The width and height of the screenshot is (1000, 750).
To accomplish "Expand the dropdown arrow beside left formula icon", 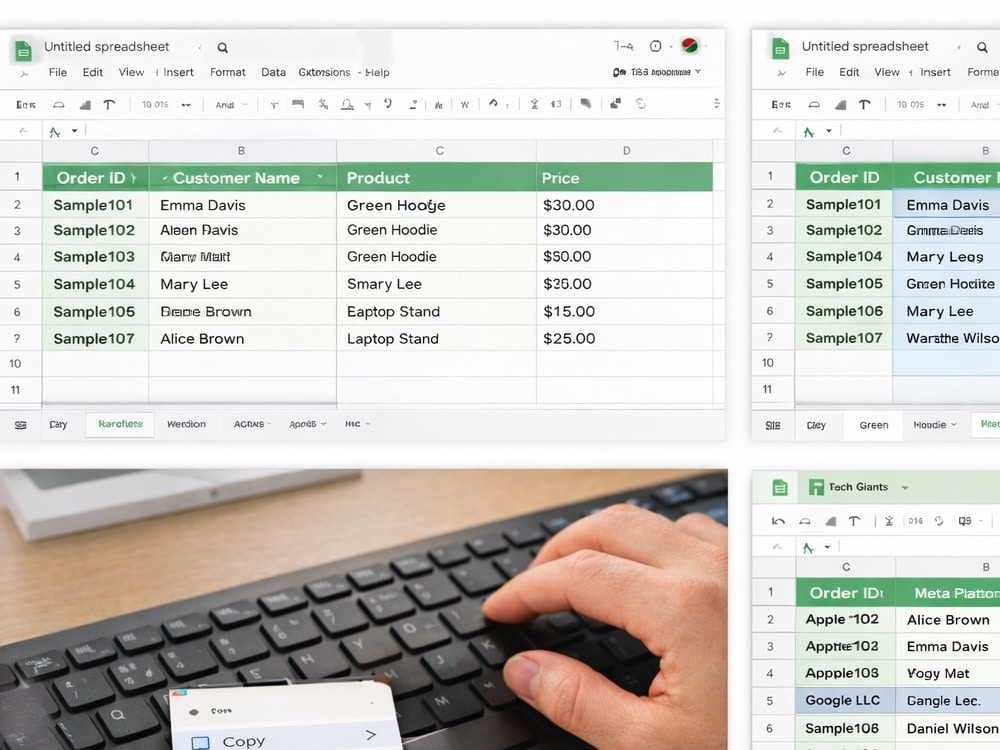I will pyautogui.click(x=75, y=131).
